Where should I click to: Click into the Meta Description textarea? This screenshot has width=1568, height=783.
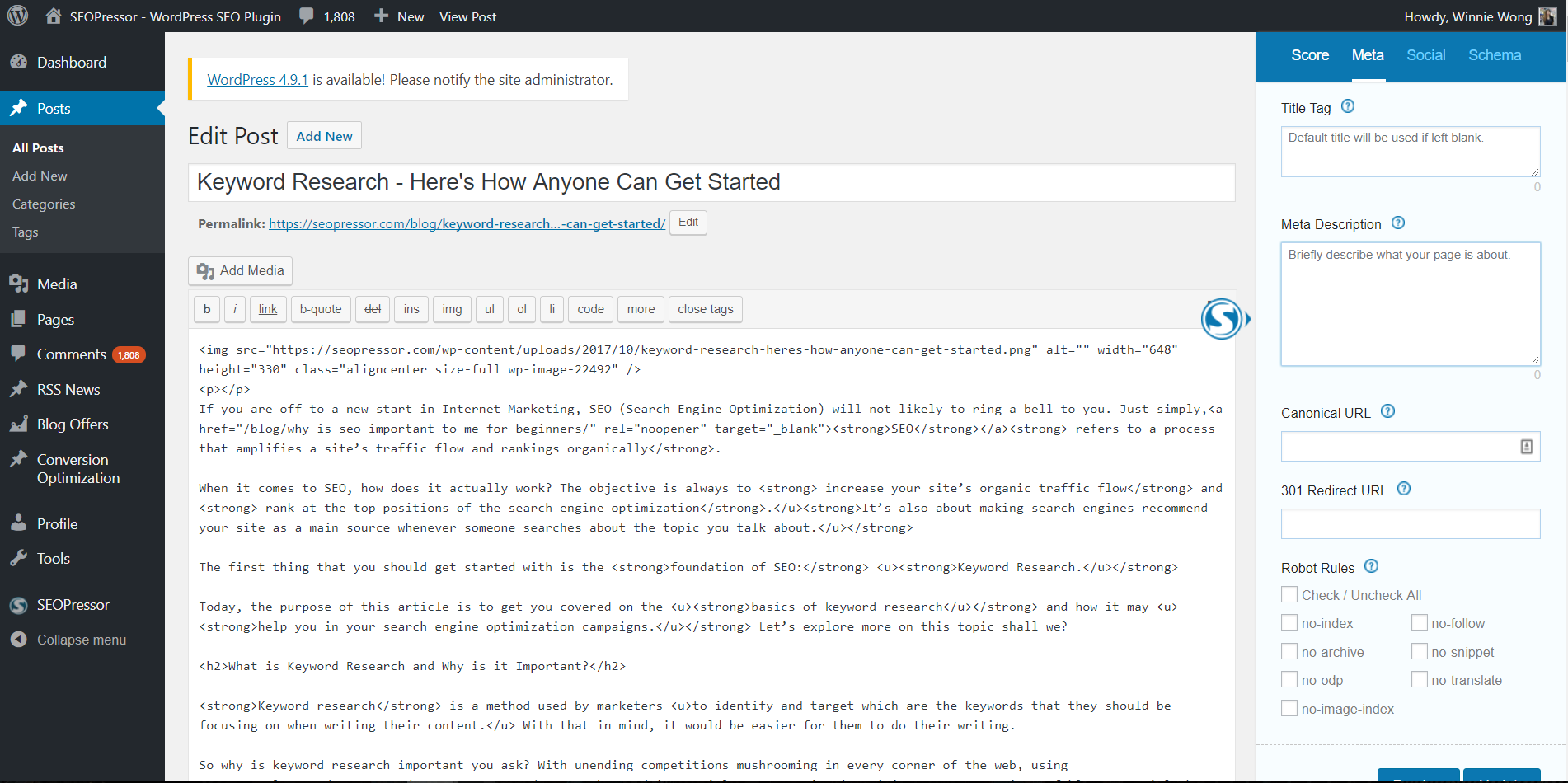(x=1411, y=304)
